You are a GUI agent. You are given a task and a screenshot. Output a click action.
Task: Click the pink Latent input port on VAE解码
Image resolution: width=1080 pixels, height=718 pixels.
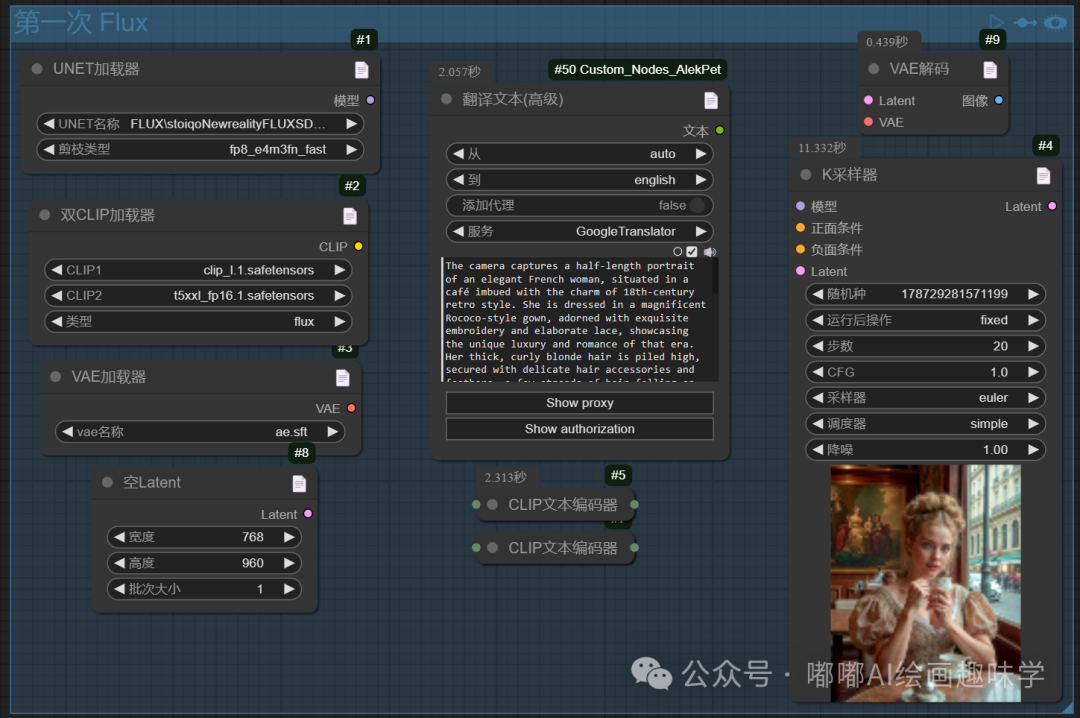(869, 100)
